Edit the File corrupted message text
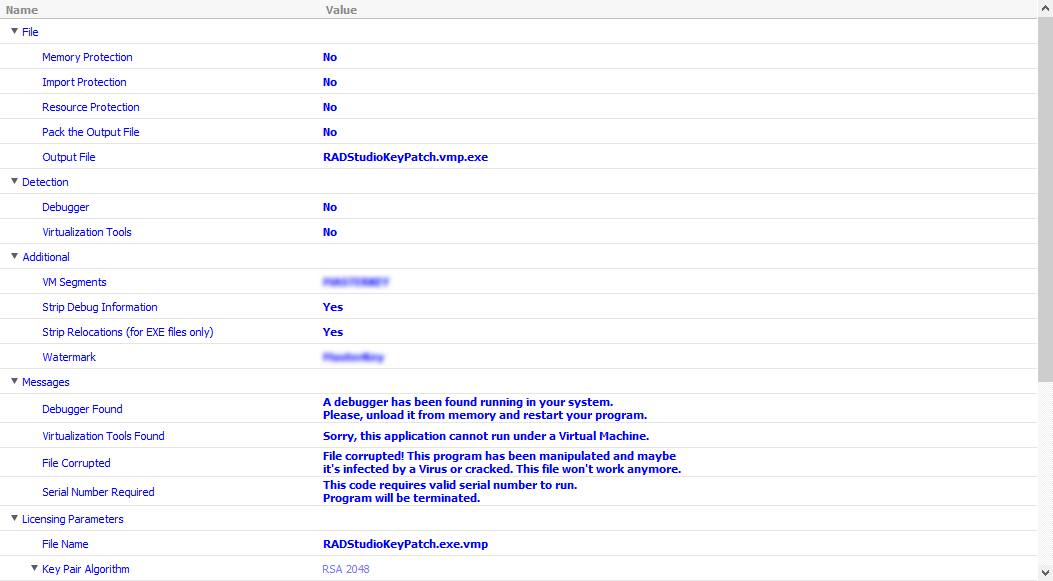The height and width of the screenshot is (581, 1053). pos(502,463)
